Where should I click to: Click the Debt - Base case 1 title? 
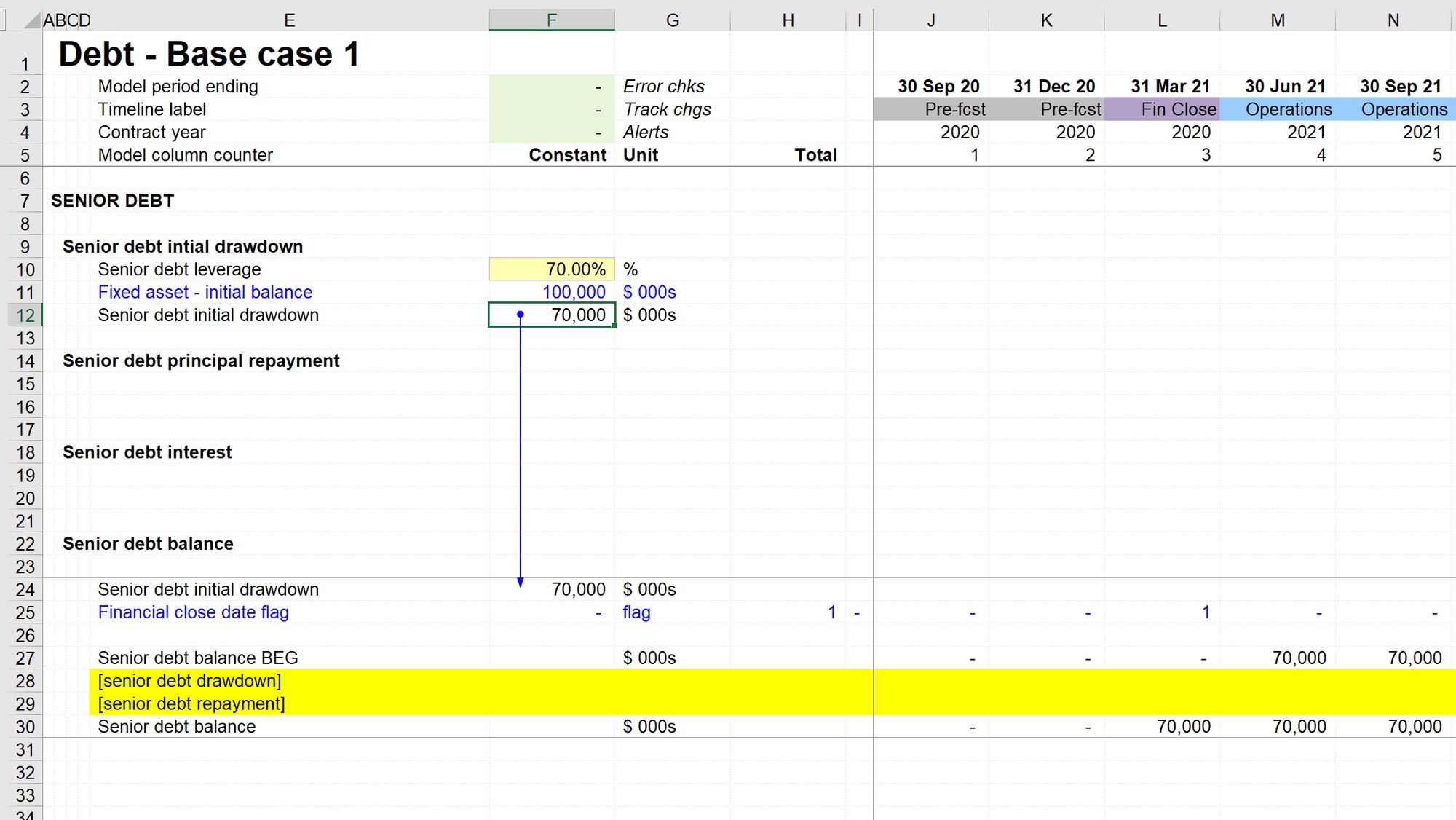click(209, 54)
